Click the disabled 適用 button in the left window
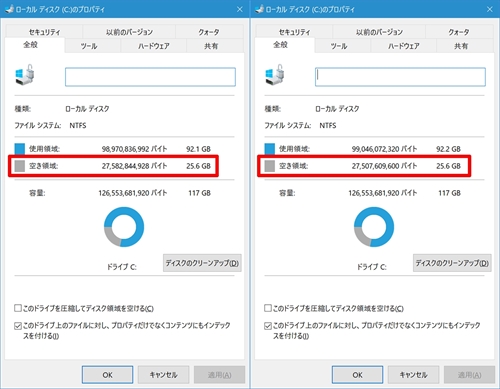Screen dimensions: 500x389 point(219,375)
